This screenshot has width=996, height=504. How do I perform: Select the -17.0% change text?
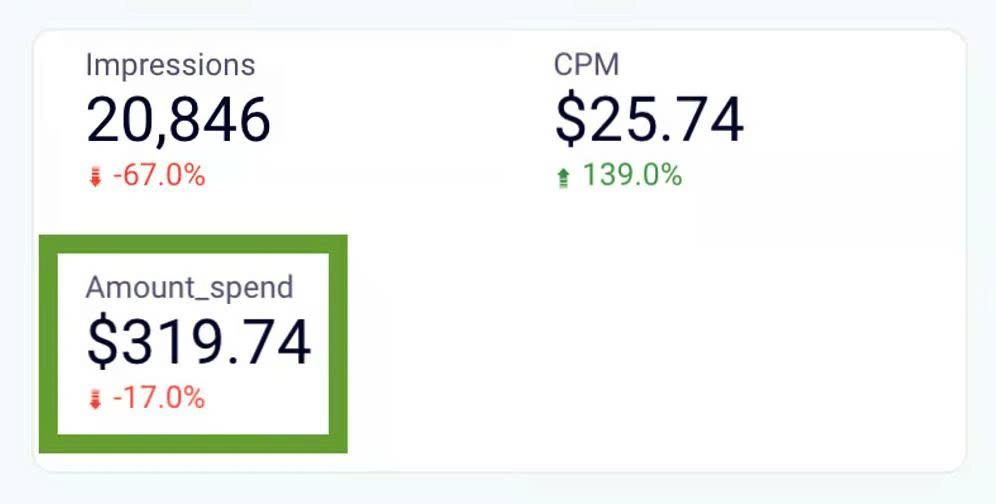(x=159, y=398)
